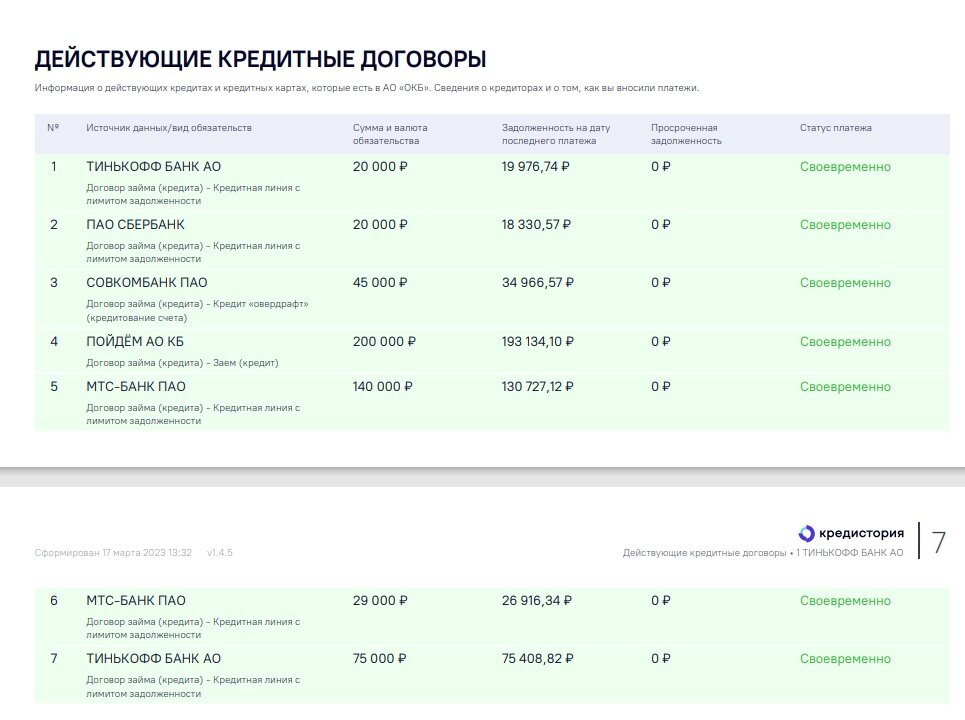The height and width of the screenshot is (720, 965).
Task: Click page number 7 in footer
Action: coord(939,542)
